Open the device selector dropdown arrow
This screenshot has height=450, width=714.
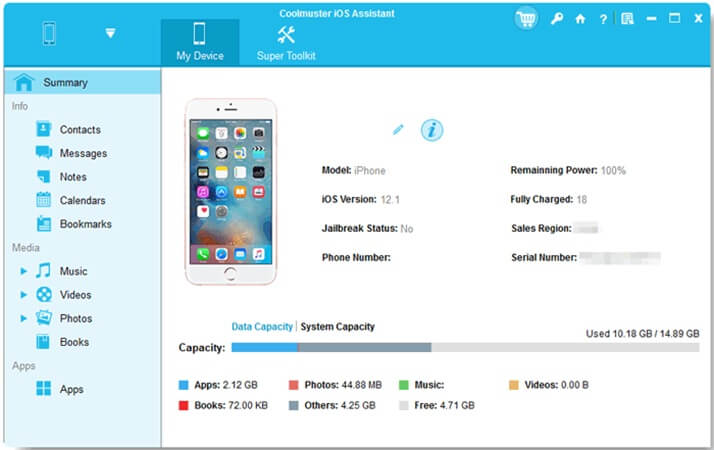click(x=110, y=33)
